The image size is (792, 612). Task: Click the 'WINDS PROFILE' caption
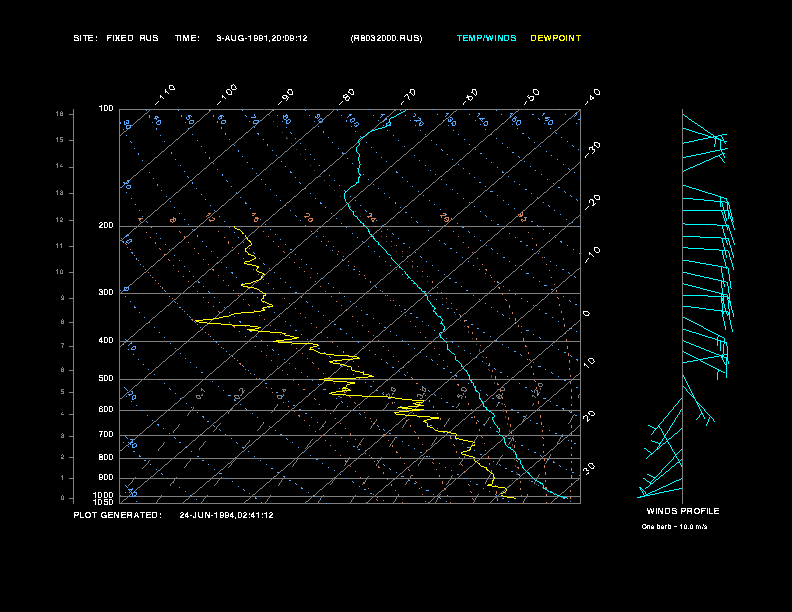[683, 511]
